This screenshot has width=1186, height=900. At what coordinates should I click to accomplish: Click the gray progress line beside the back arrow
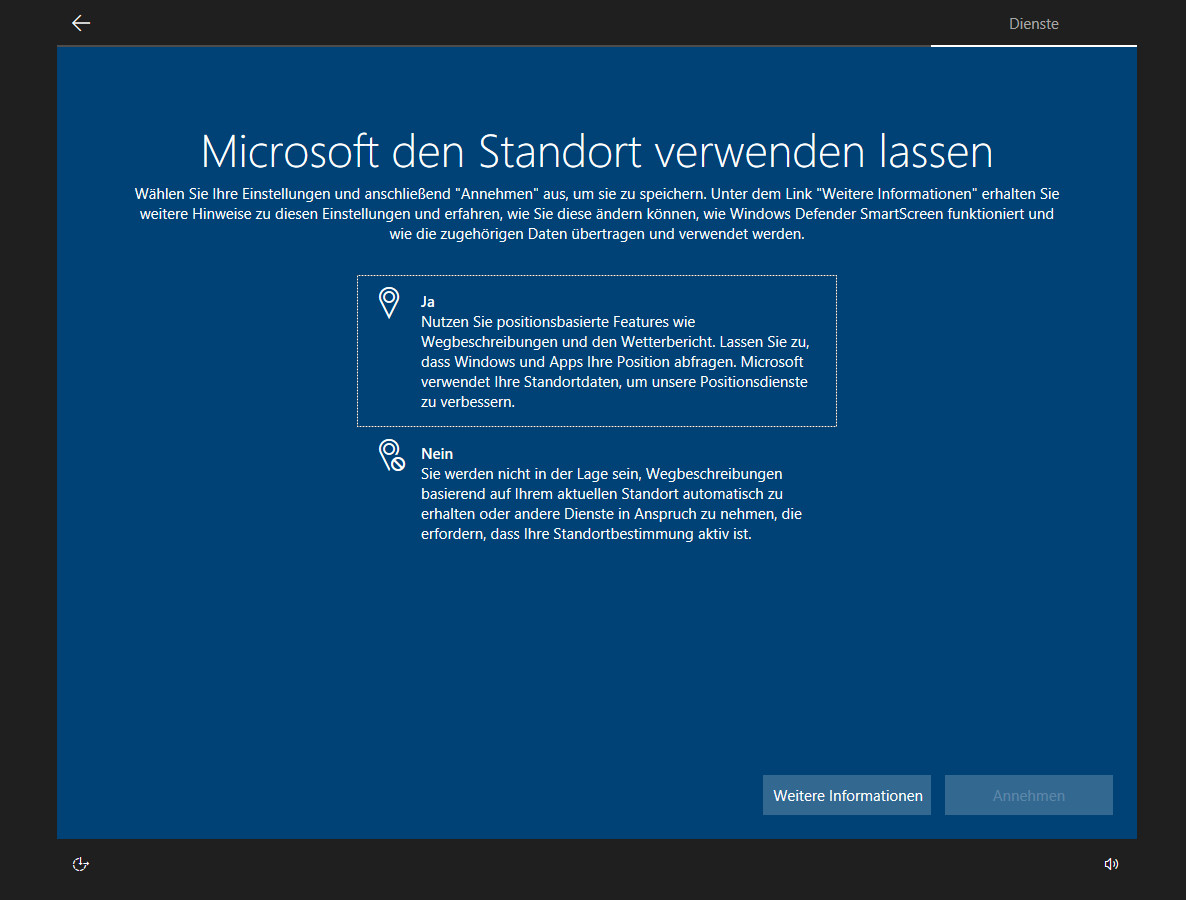click(494, 45)
